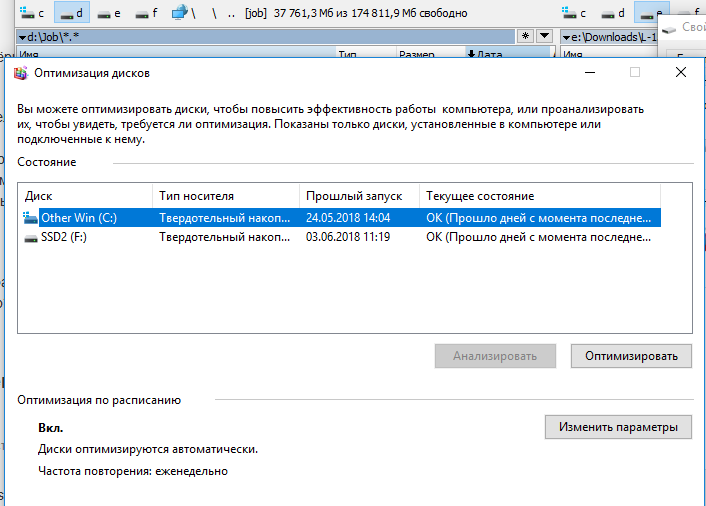Sort file list by Размер column
The width and height of the screenshot is (706, 506).
click(430, 54)
